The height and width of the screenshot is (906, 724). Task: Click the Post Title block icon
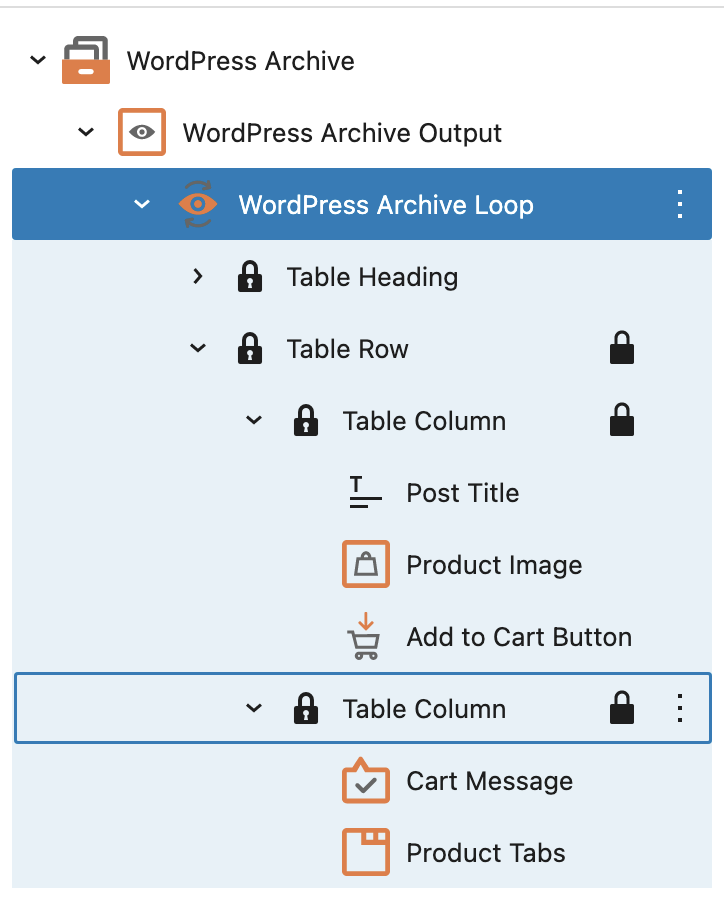pyautogui.click(x=365, y=492)
